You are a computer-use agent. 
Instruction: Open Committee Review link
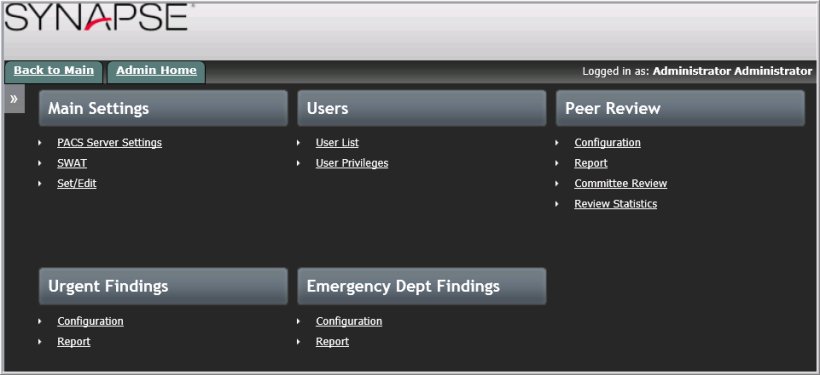pyautogui.click(x=621, y=184)
